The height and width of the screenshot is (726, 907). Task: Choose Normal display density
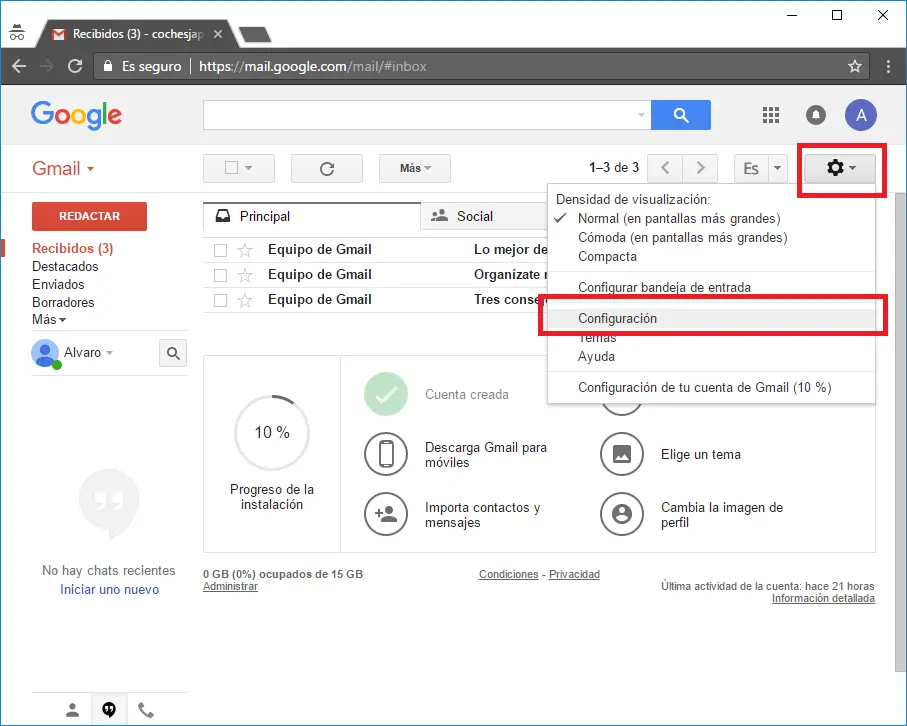click(x=679, y=219)
